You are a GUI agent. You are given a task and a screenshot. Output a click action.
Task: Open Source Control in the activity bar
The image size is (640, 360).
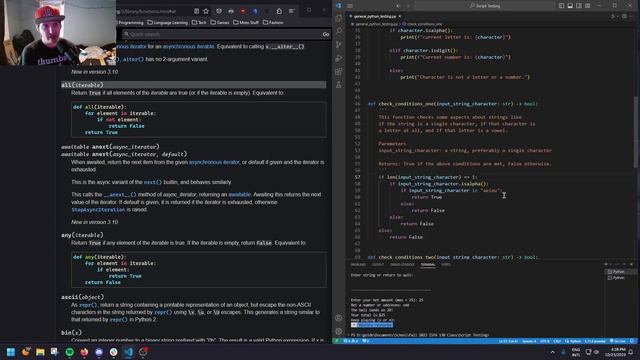339,44
